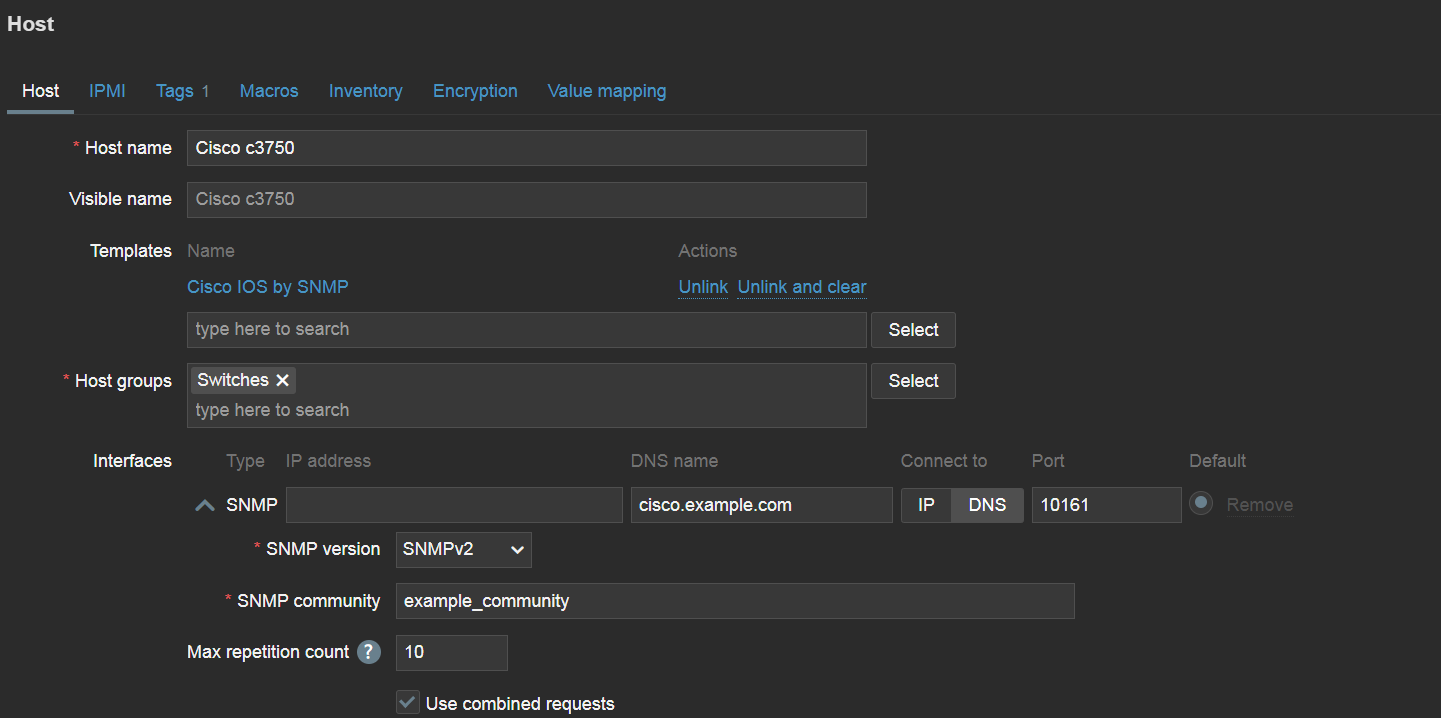Image resolution: width=1441 pixels, height=718 pixels.
Task: Click the SNMP community field
Action: [735, 601]
